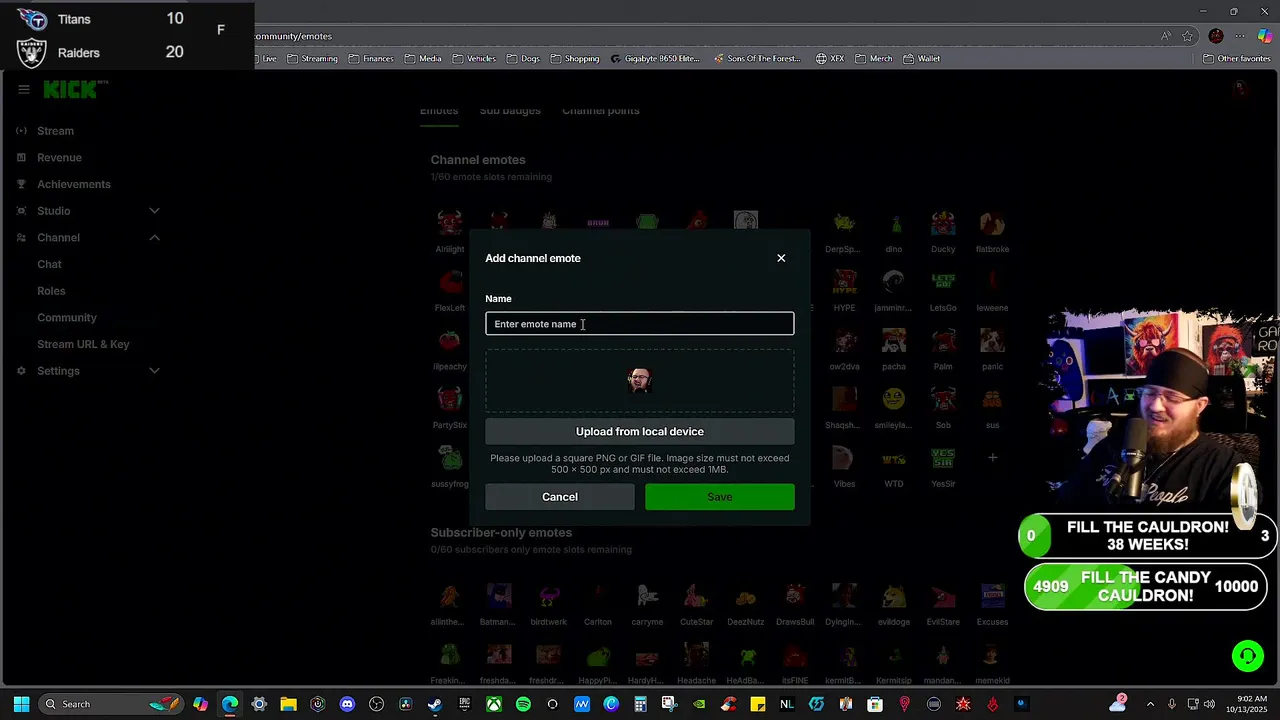Add page to favorites star icon
Screen dimensions: 1280x720
(1188, 36)
